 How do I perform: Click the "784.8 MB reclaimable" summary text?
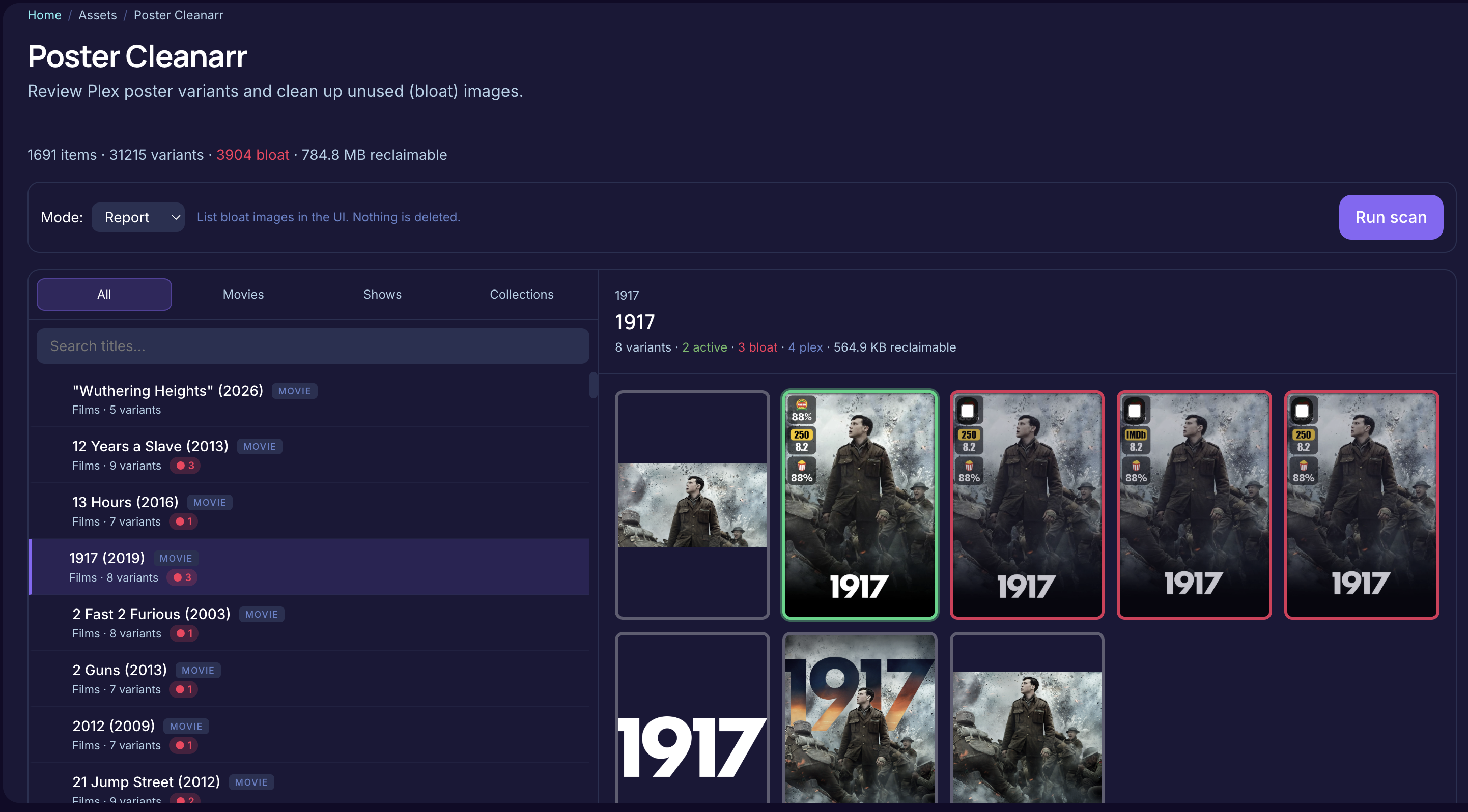pos(374,155)
